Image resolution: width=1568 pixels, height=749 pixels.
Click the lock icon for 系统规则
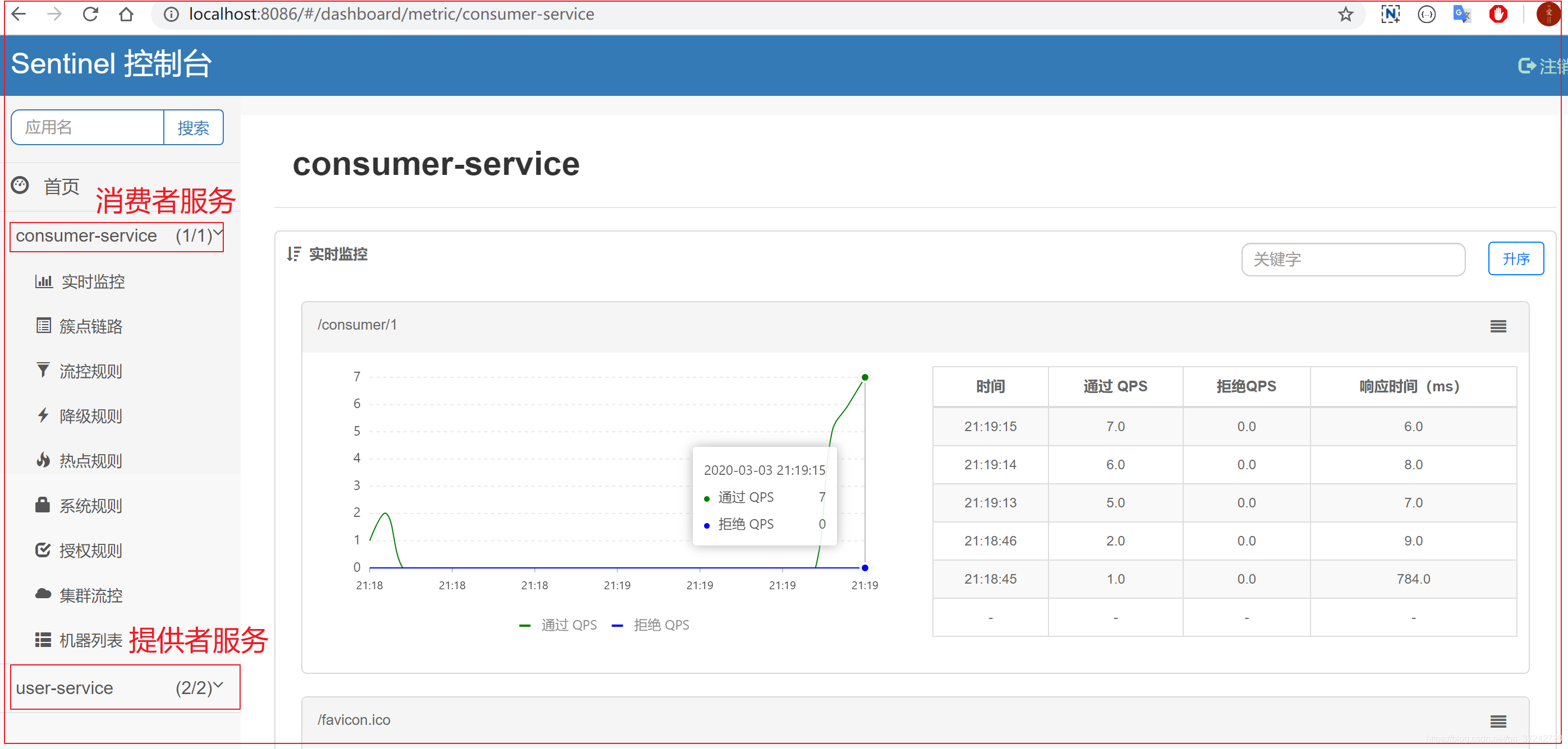click(x=43, y=505)
